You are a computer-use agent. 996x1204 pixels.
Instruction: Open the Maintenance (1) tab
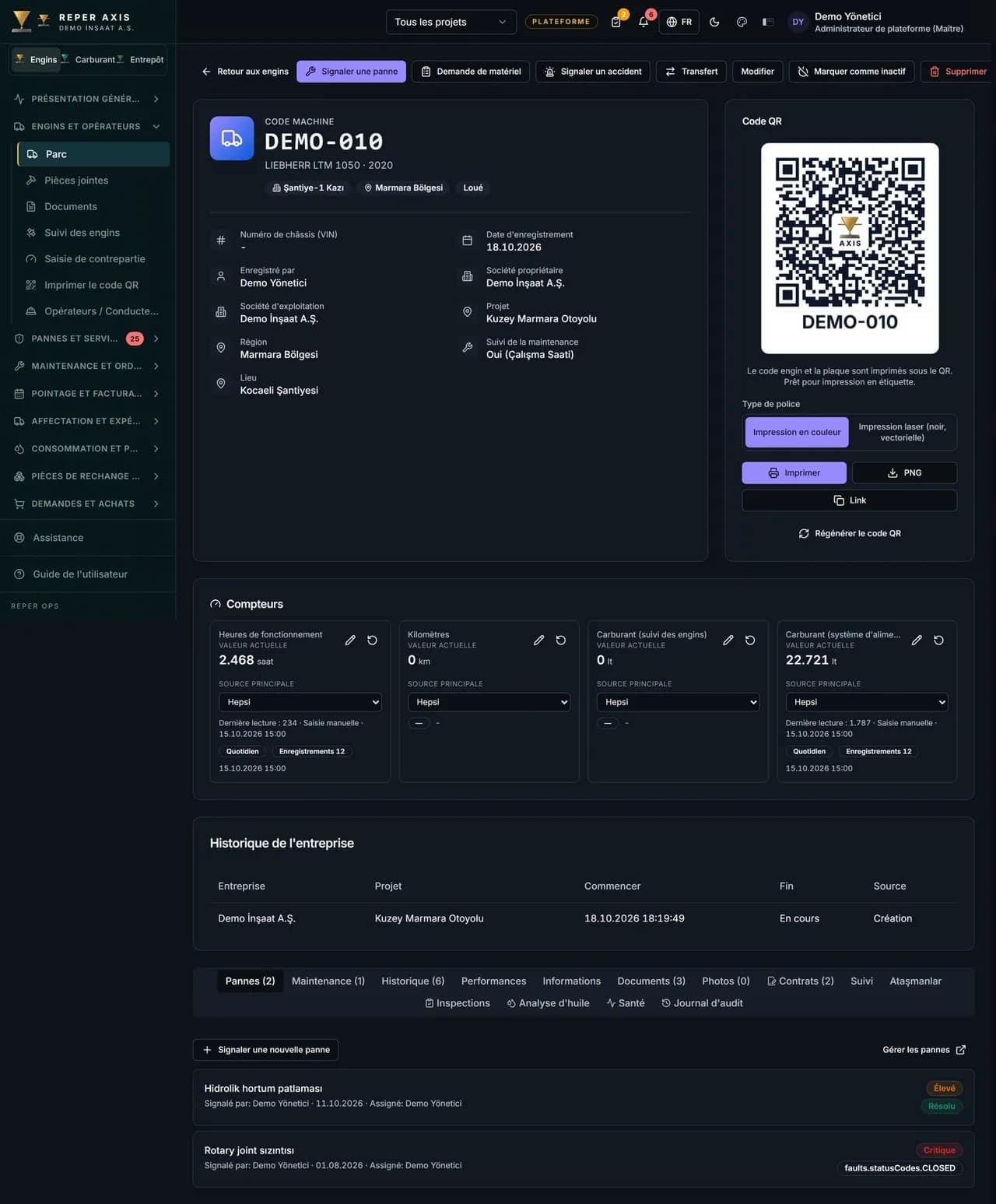(328, 981)
